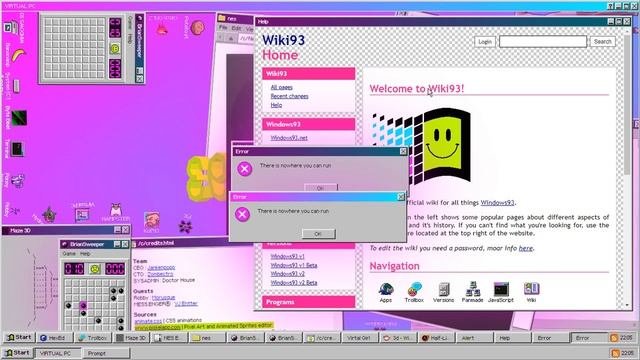640x360 pixels.
Task: Switch to Maze 3D in the taskbar
Action: point(131,338)
